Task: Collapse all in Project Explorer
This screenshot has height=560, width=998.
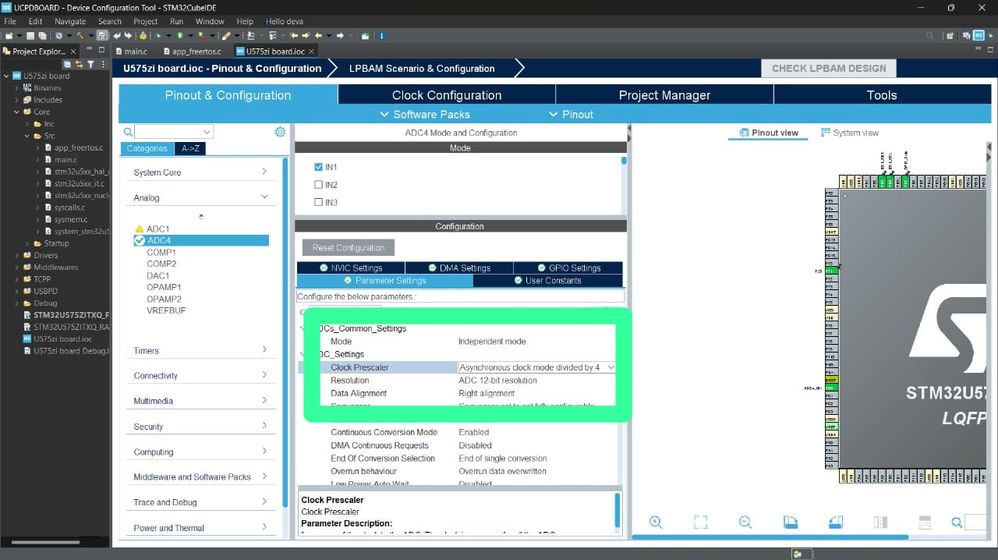Action: pyautogui.click(x=67, y=64)
